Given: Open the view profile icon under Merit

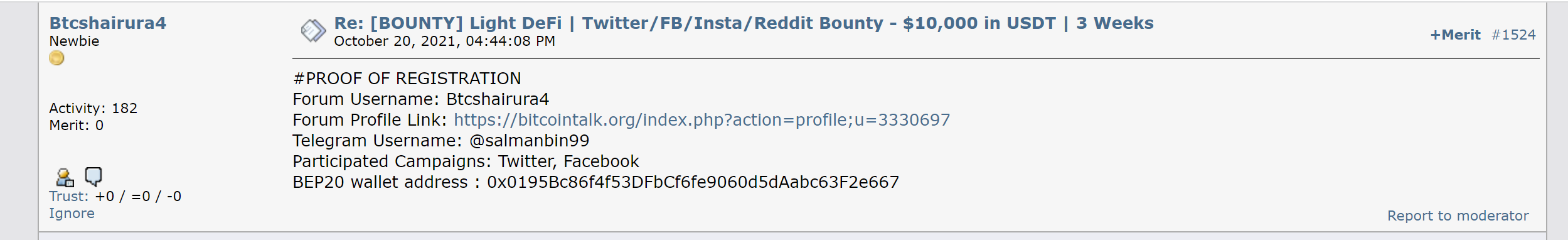Looking at the screenshot, I should pyautogui.click(x=65, y=177).
